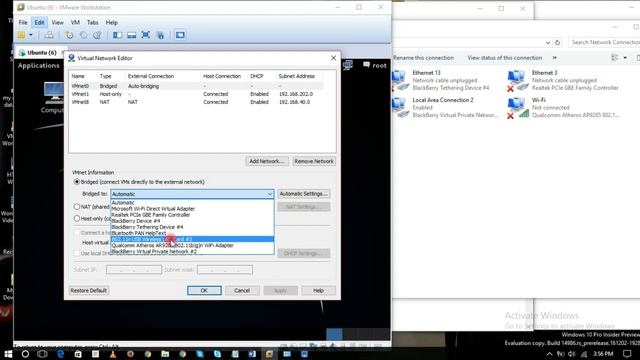Click the Subnet IP input field
Screen dimensions: 640x360
134,270
